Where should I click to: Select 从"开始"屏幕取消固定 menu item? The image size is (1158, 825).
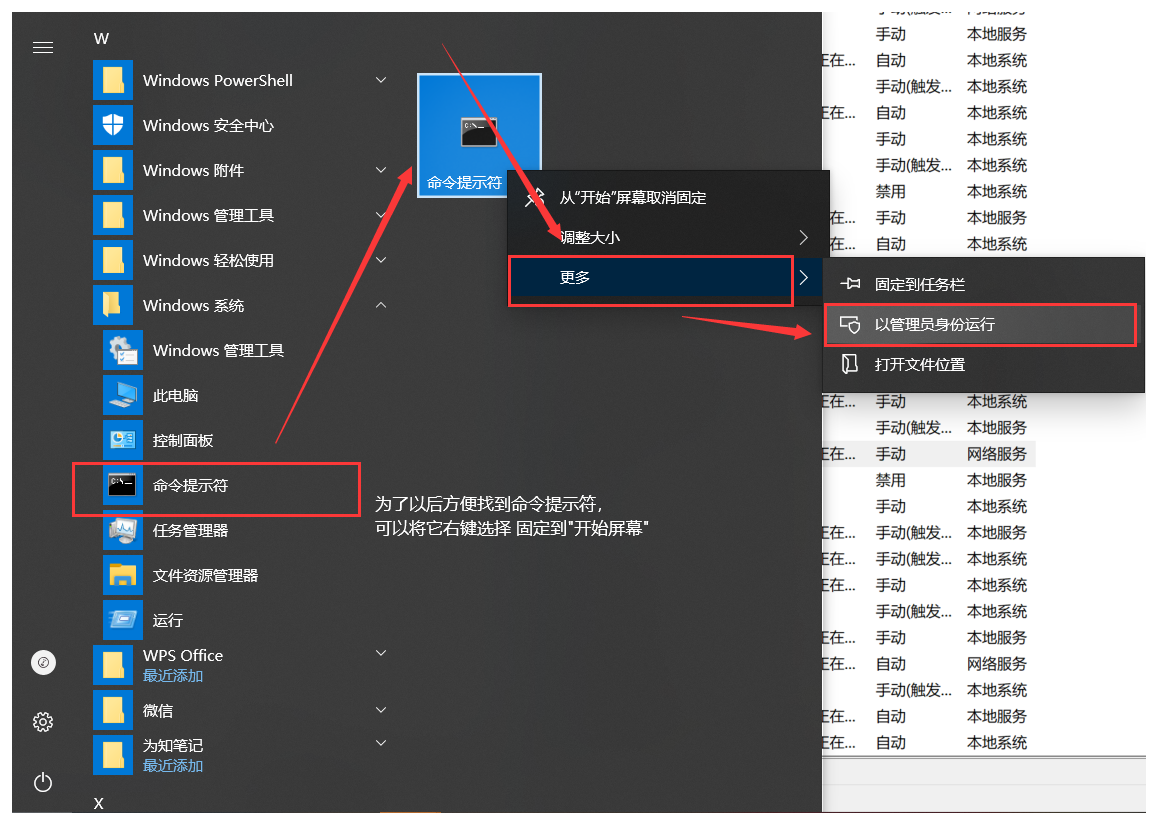668,197
